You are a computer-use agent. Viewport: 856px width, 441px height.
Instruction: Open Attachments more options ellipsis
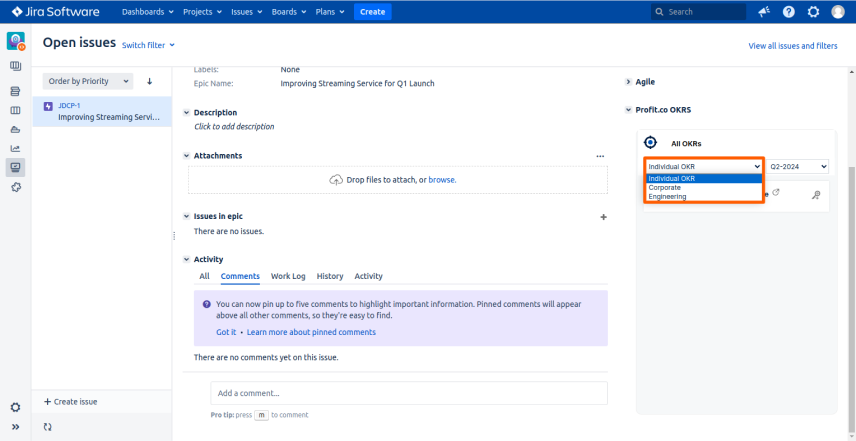(x=601, y=156)
